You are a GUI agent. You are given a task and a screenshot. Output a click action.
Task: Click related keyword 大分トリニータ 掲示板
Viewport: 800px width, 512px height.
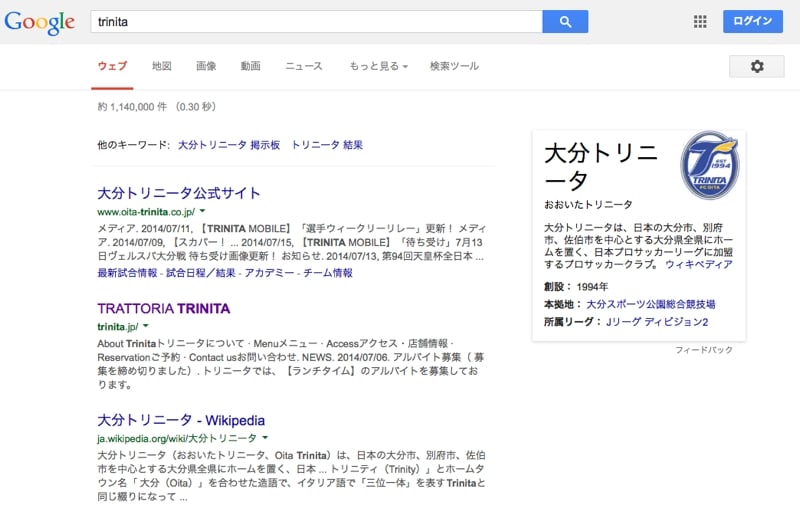[229, 145]
